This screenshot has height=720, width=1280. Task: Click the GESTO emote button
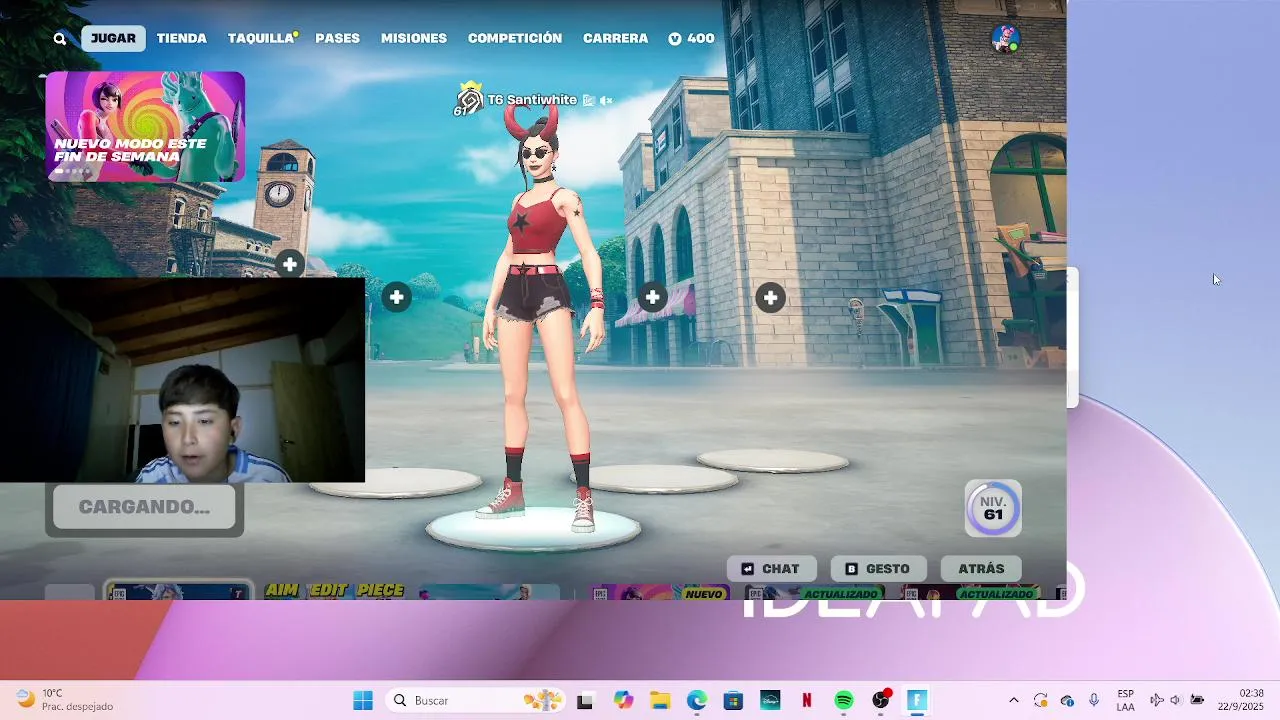[x=878, y=569]
